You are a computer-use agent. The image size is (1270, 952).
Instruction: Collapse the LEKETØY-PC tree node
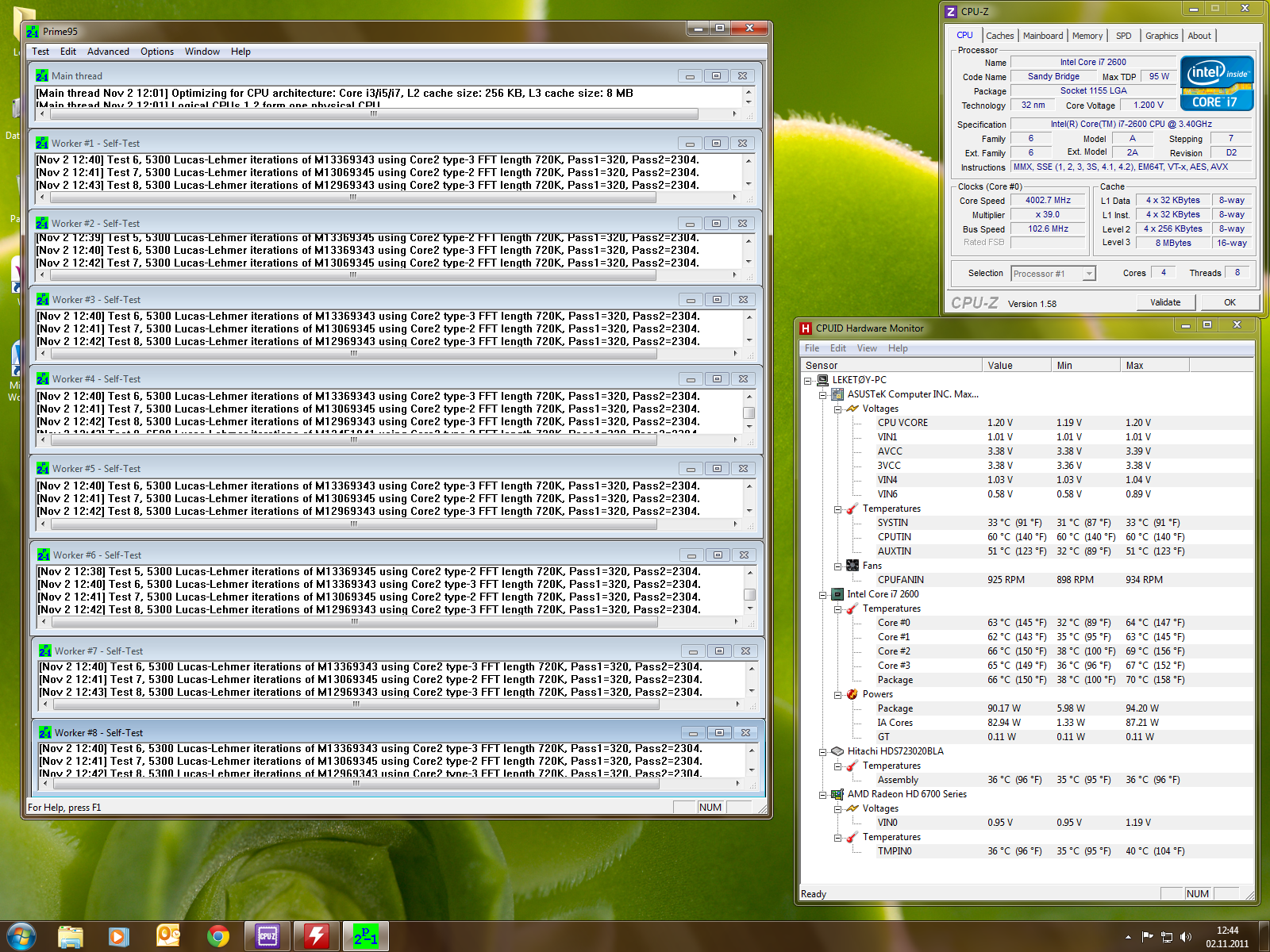click(808, 380)
